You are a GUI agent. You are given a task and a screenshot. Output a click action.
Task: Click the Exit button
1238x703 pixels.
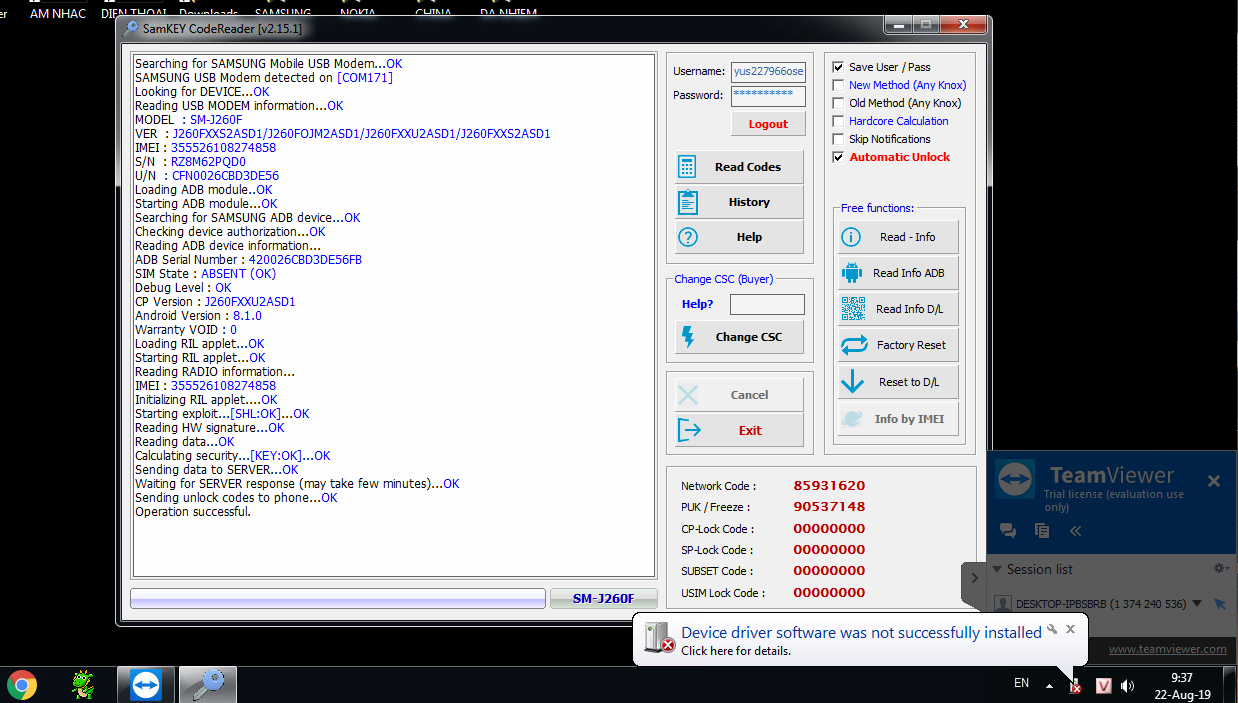[739, 430]
